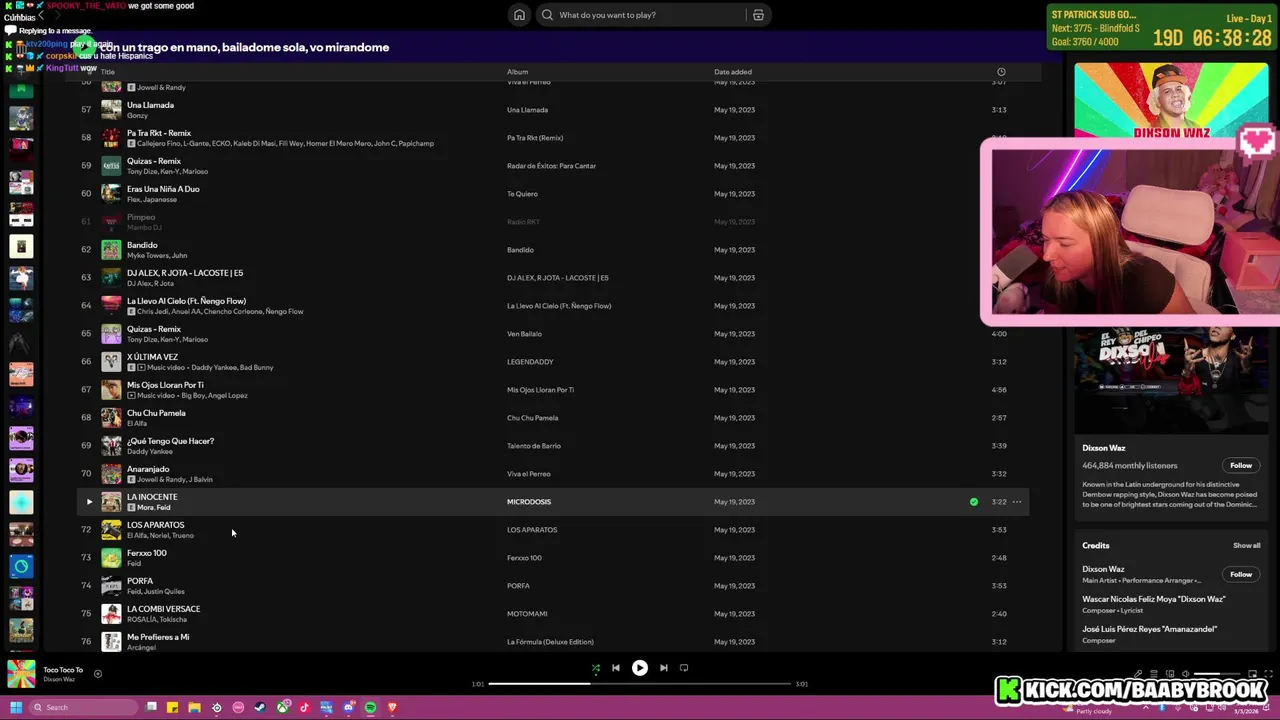Screen dimensions: 1280x720
Task: Sort tracks by Album column header
Action: 517,72
